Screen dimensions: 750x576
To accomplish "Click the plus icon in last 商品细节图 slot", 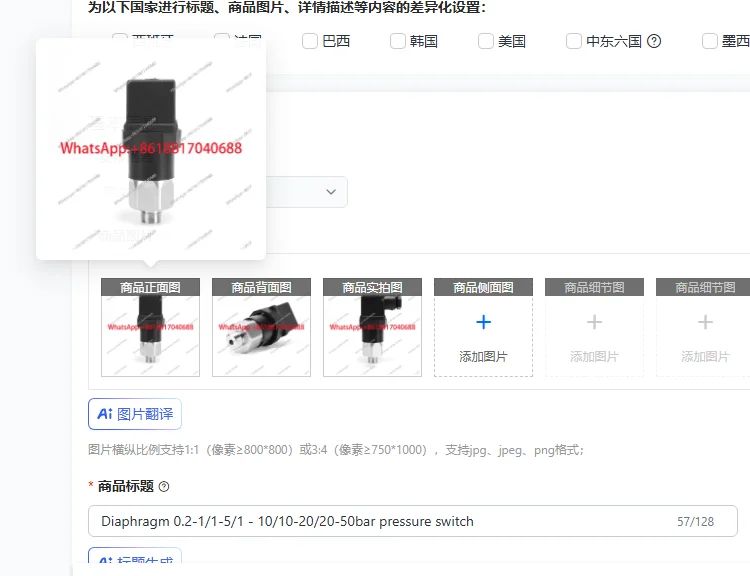I will [x=705, y=322].
